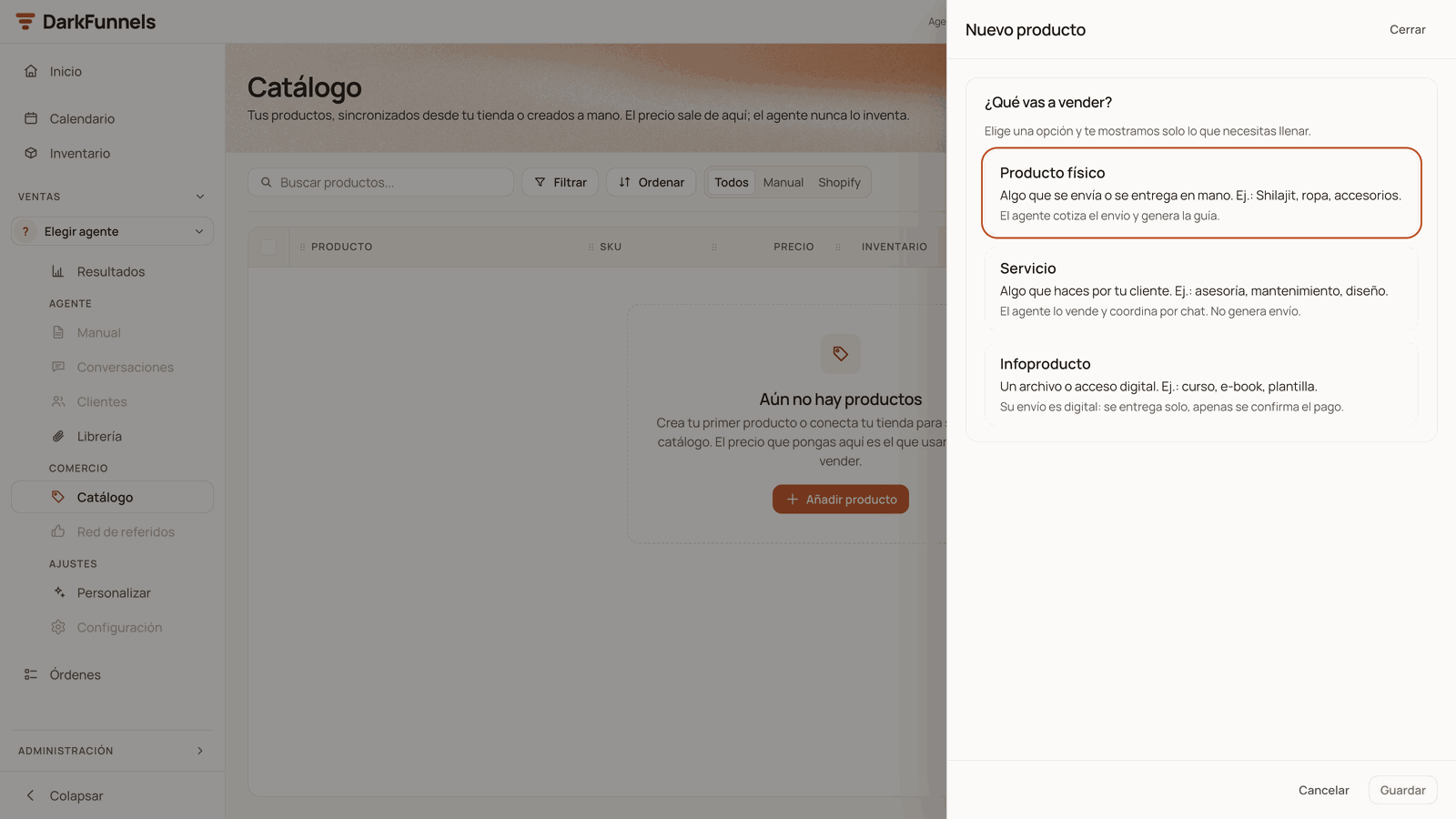
Task: Open the Elegir agente dropdown
Action: click(x=112, y=231)
